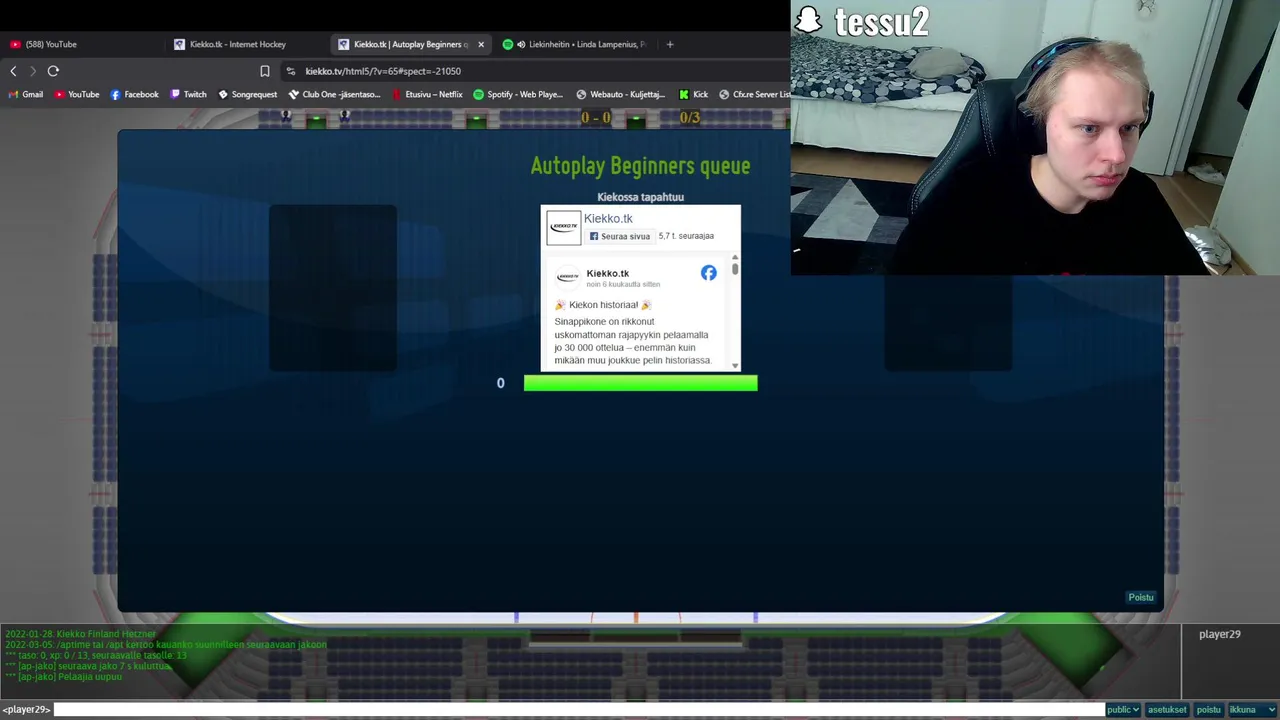Screen dimensions: 1280x720
Task: Click poistu button in bottom bar
Action: [x=1208, y=710]
